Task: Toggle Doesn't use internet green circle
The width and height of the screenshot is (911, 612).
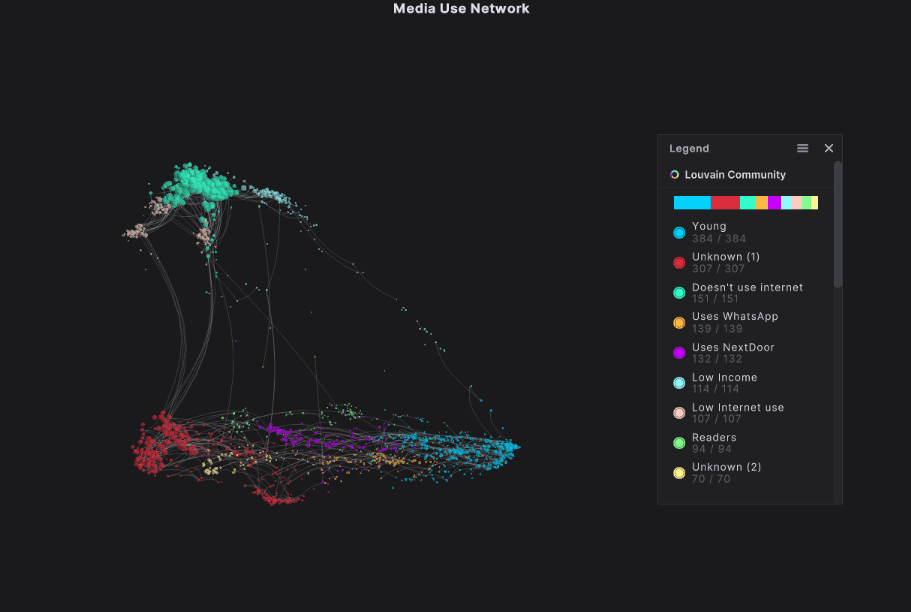Action: tap(679, 293)
